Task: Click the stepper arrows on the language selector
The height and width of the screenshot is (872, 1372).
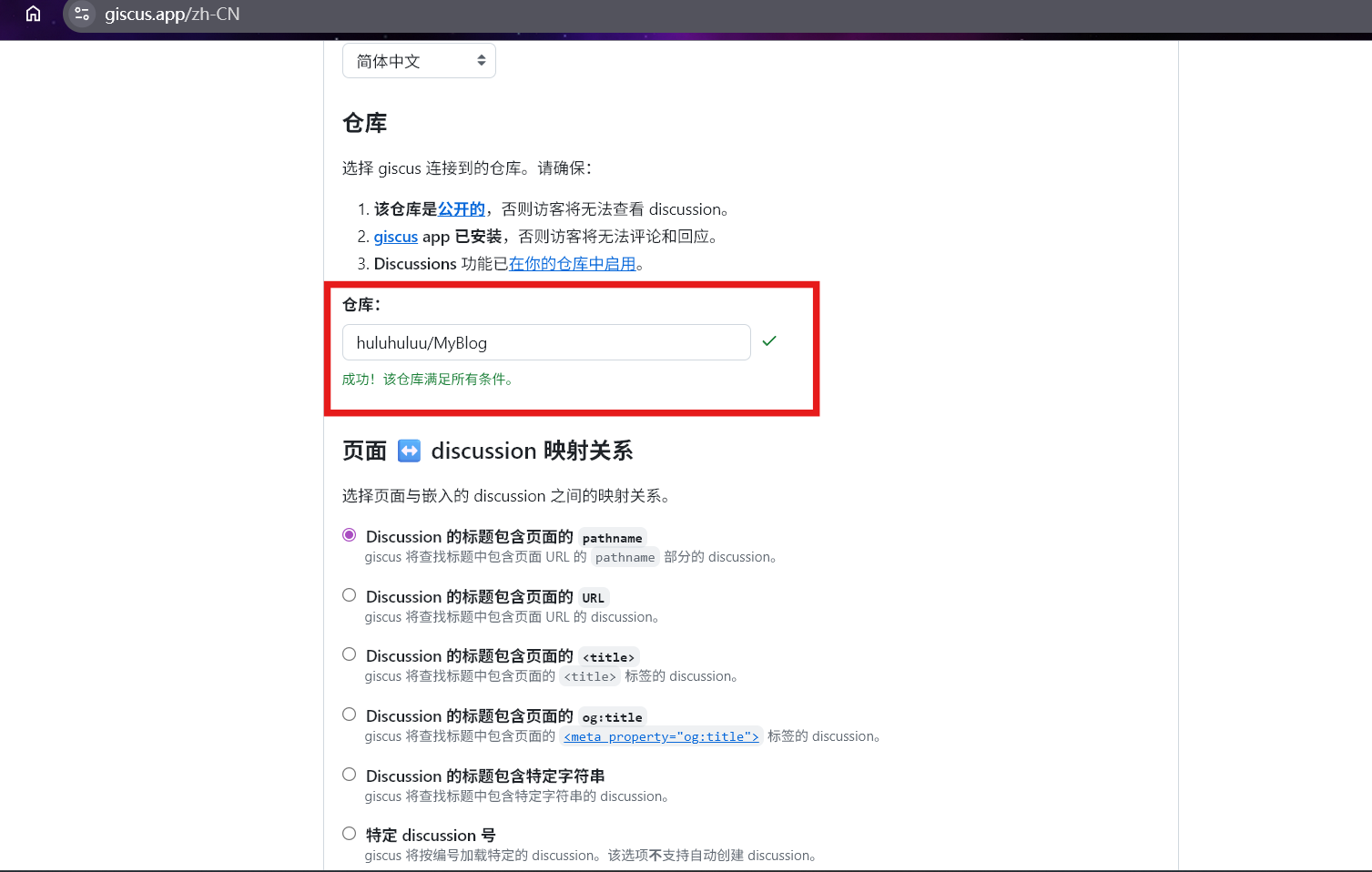Action: pos(482,60)
